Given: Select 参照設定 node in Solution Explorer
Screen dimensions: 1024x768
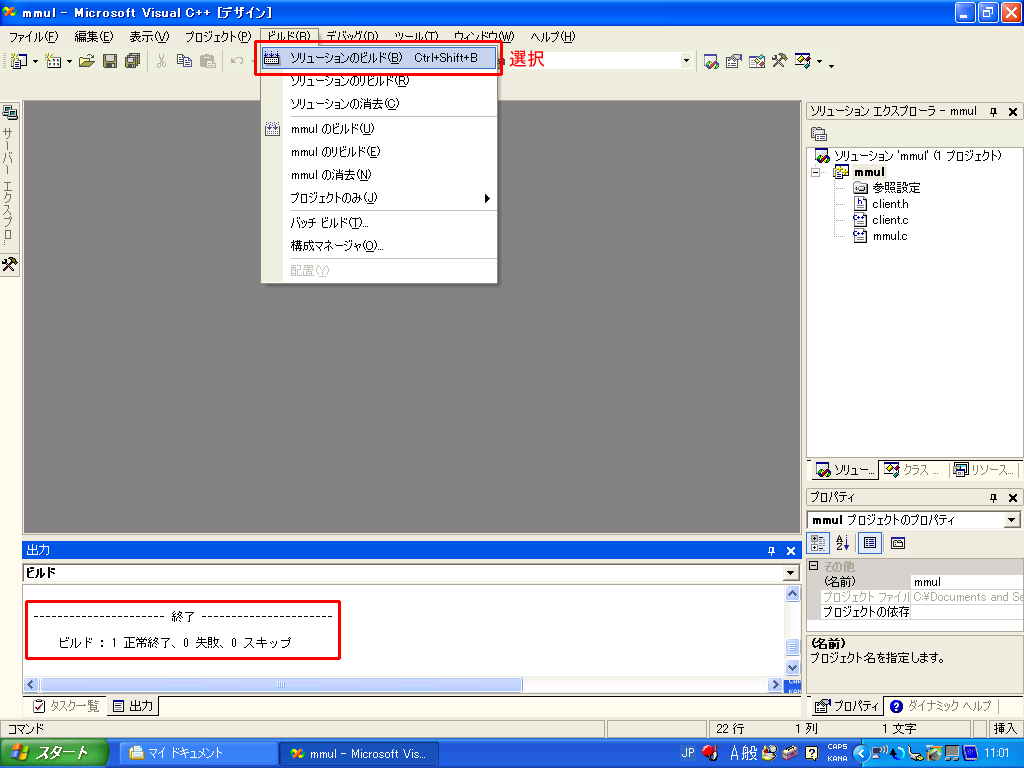Looking at the screenshot, I should click(x=897, y=188).
